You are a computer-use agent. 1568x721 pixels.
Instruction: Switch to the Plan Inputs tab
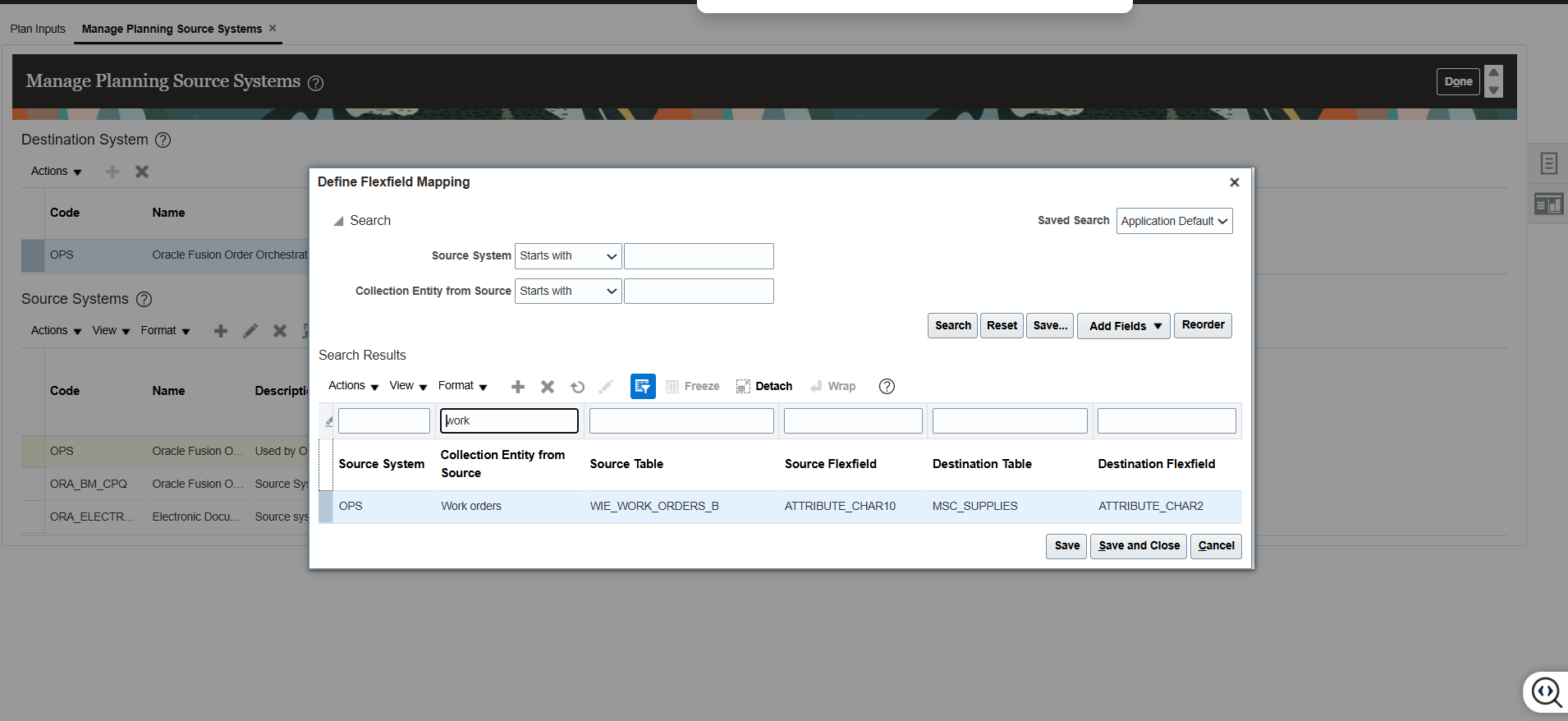tap(38, 29)
